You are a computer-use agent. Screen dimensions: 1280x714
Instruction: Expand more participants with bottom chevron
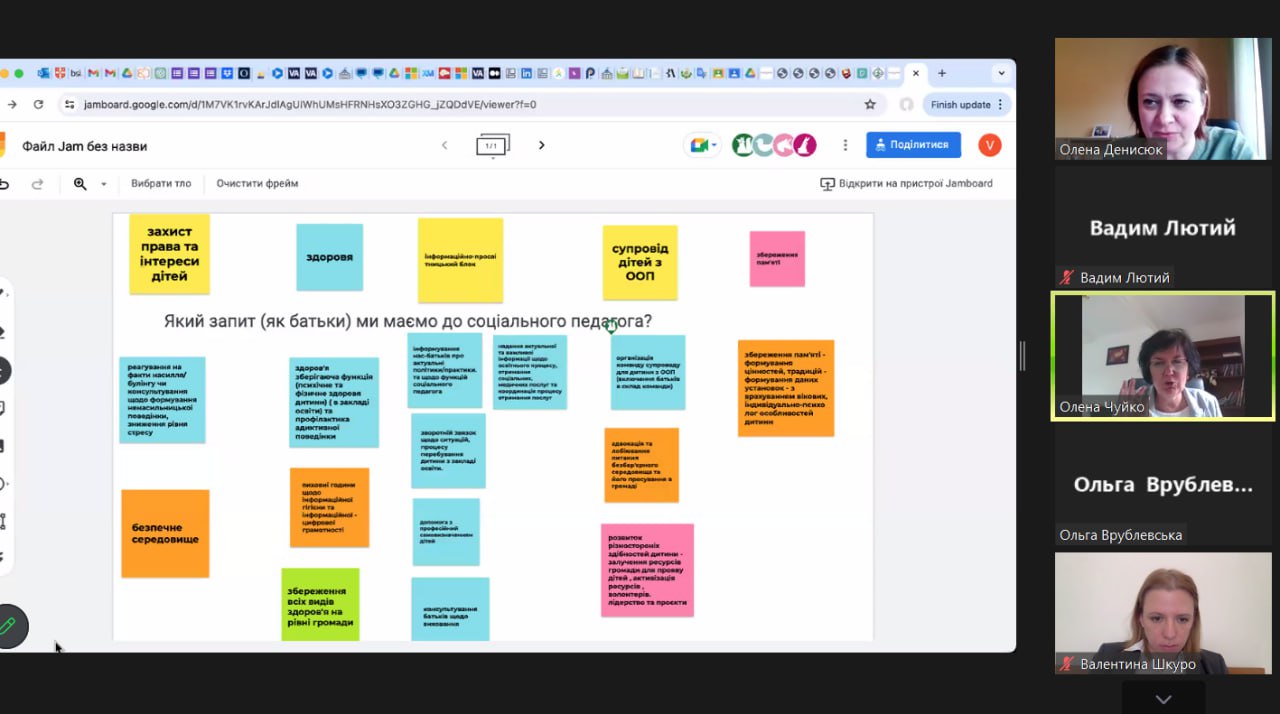click(1163, 699)
